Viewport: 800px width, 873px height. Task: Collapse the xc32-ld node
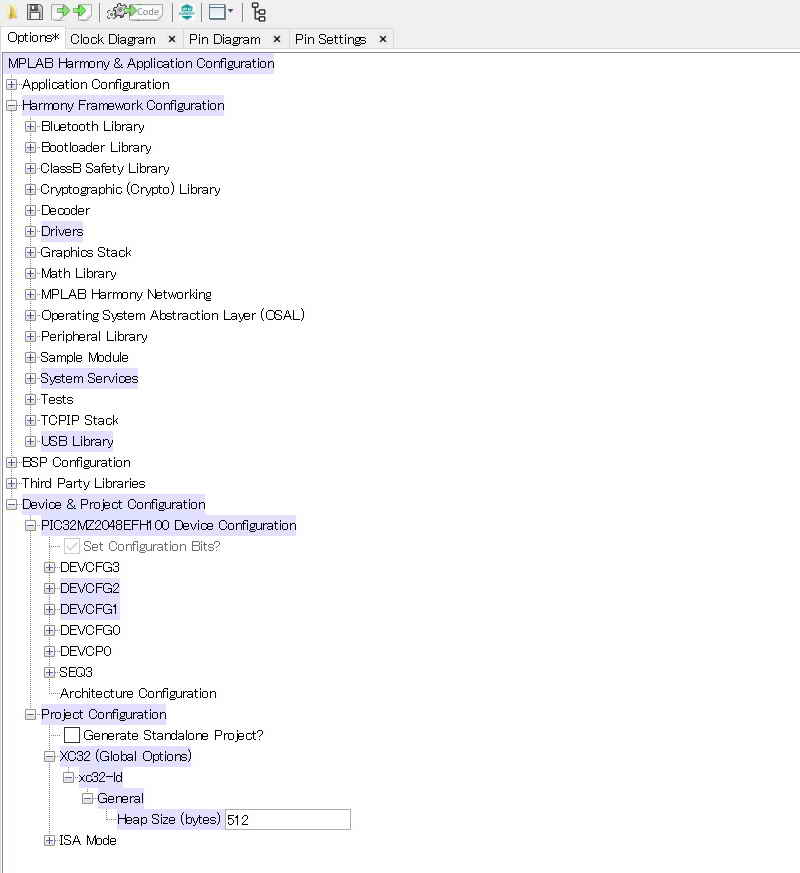click(68, 777)
